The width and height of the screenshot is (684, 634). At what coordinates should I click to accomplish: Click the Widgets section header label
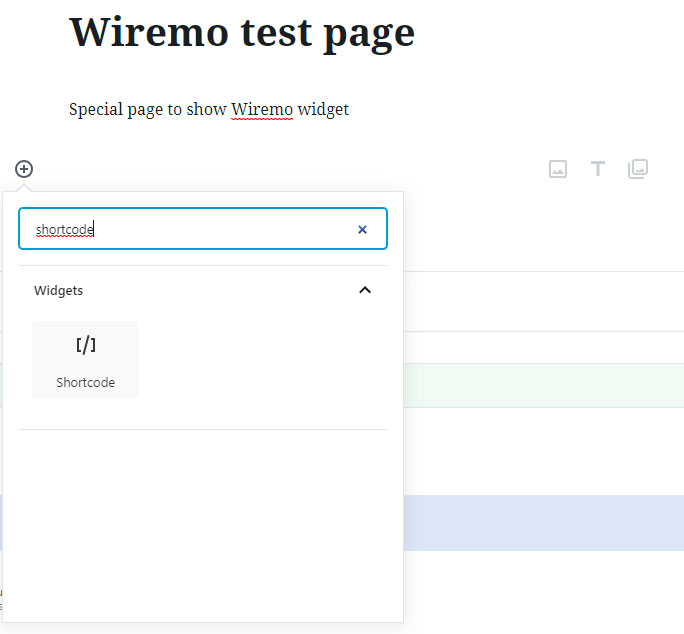coord(58,291)
